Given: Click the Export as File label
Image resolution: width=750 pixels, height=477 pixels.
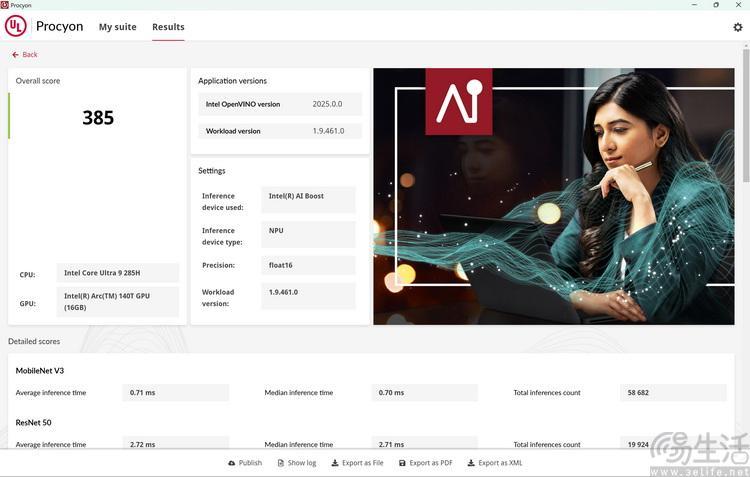Looking at the screenshot, I should [363, 463].
